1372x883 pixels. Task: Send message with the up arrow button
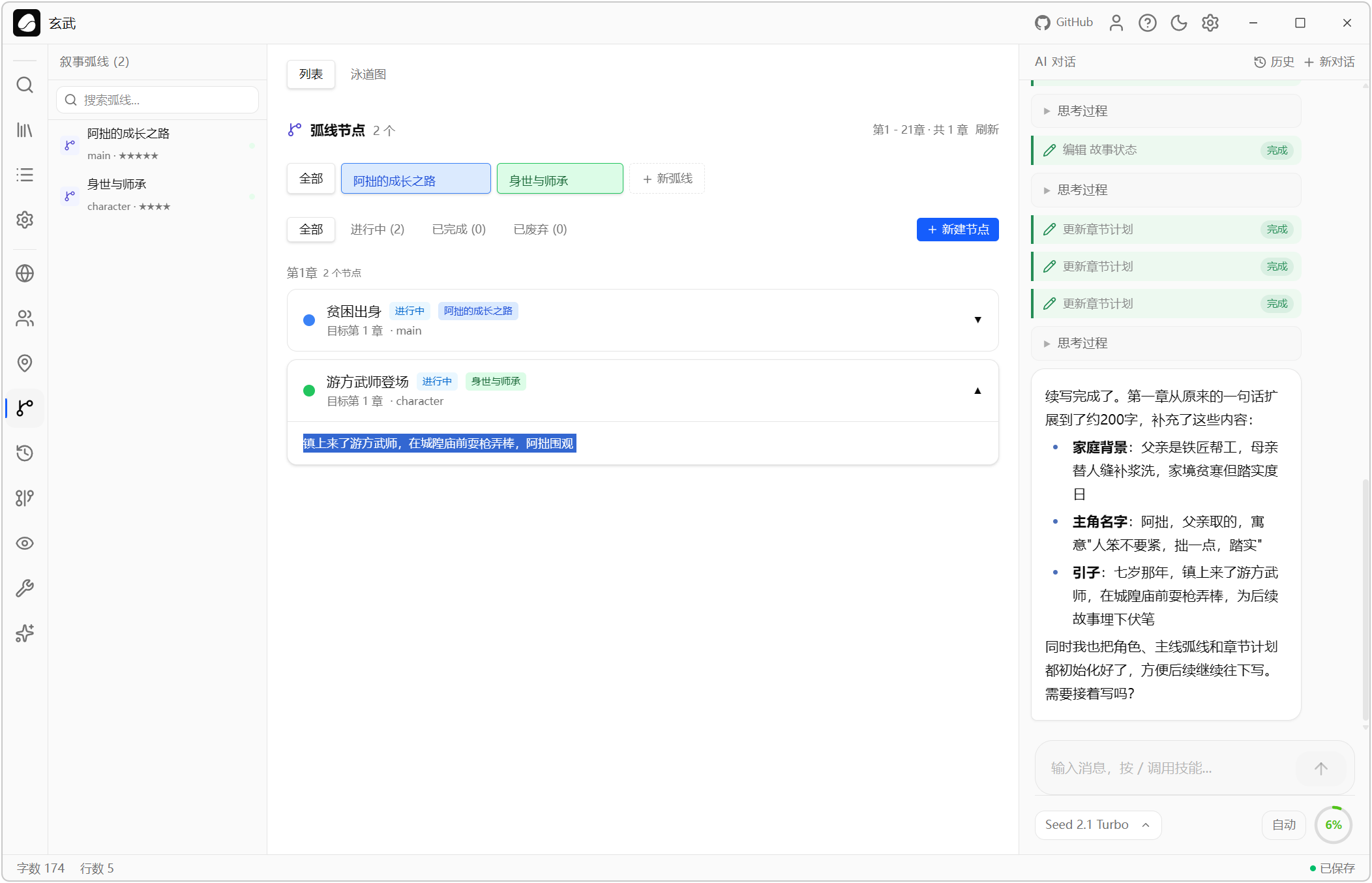[1321, 768]
